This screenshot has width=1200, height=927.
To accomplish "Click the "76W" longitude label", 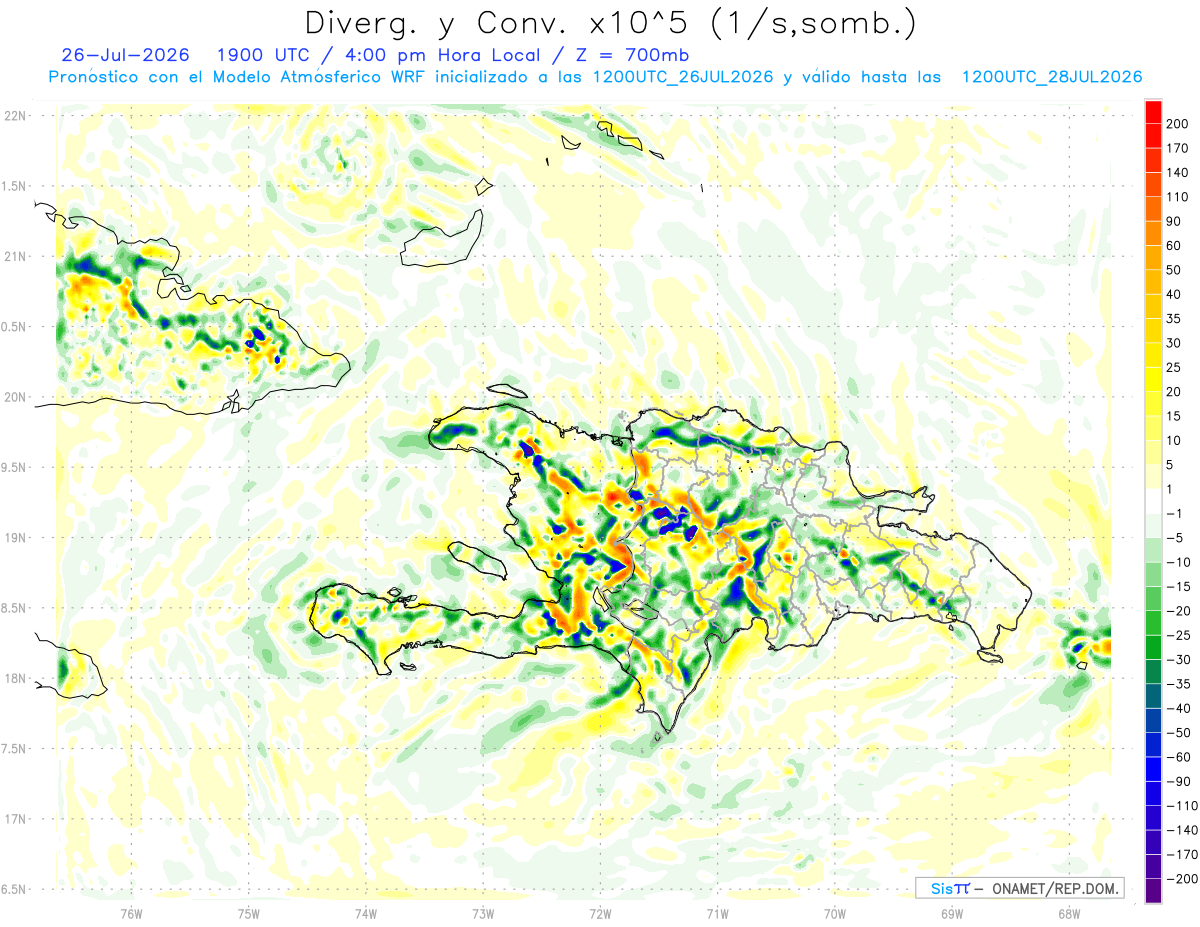I will 131,913.
